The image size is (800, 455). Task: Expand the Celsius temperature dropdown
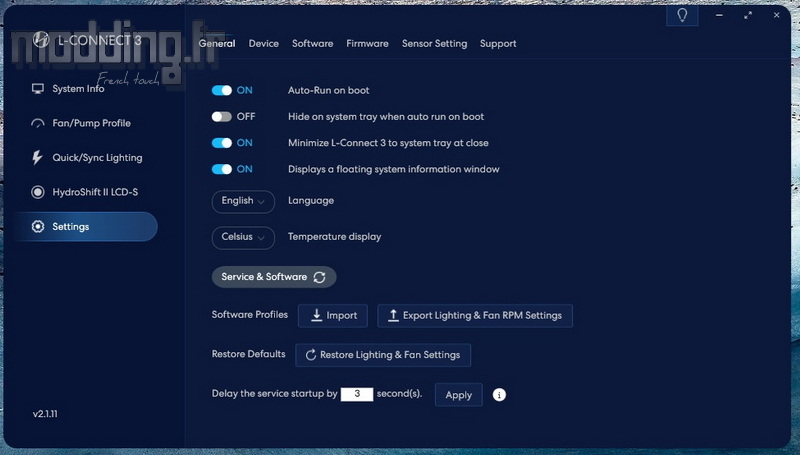coord(243,237)
